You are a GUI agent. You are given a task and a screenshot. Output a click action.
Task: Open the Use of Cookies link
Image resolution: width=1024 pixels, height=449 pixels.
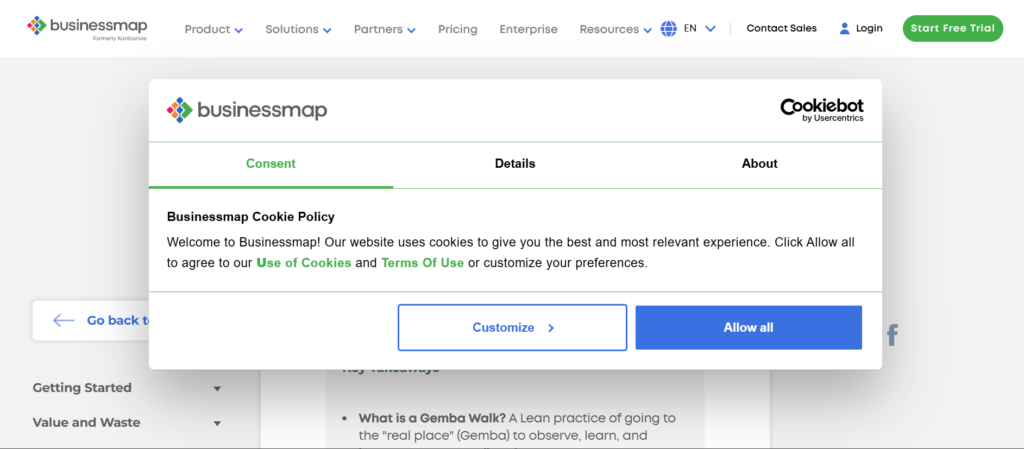pyautogui.click(x=304, y=263)
